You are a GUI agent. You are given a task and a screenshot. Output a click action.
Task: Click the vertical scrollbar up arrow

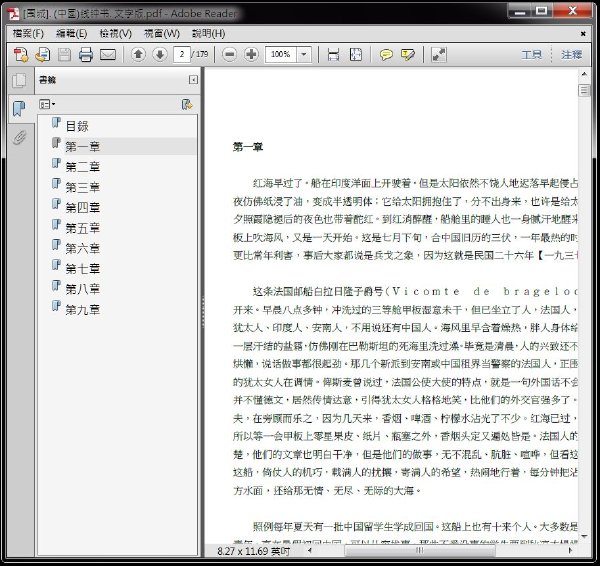(584, 74)
